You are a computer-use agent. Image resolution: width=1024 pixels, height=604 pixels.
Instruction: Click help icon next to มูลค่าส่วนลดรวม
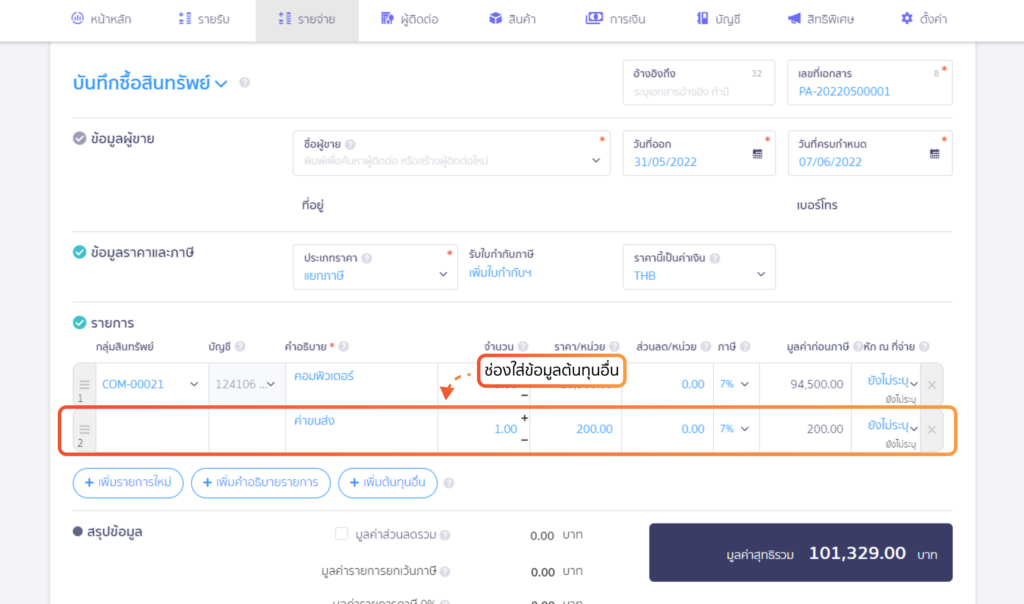pos(445,535)
